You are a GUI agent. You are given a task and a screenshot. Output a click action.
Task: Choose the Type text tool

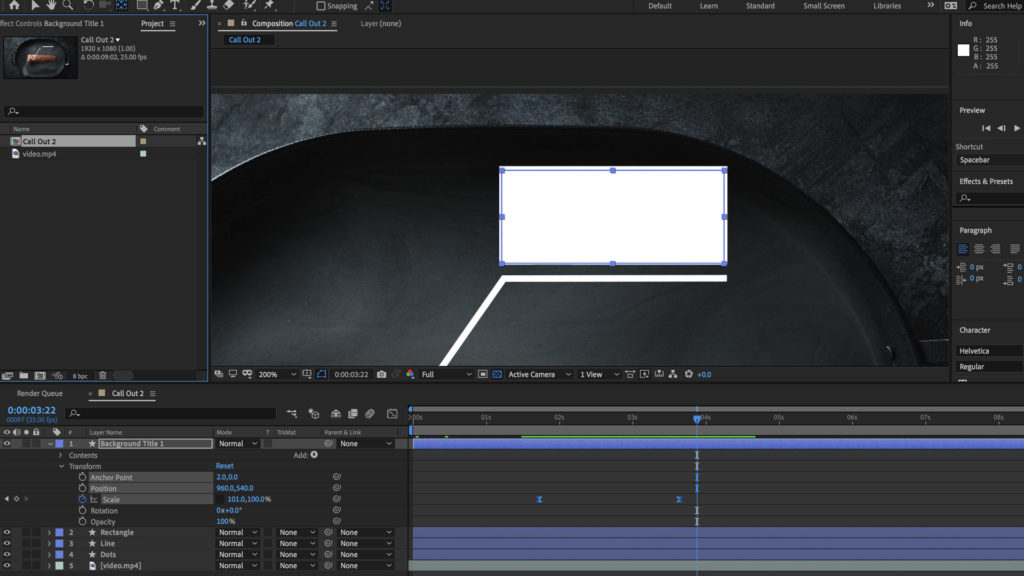[x=175, y=6]
